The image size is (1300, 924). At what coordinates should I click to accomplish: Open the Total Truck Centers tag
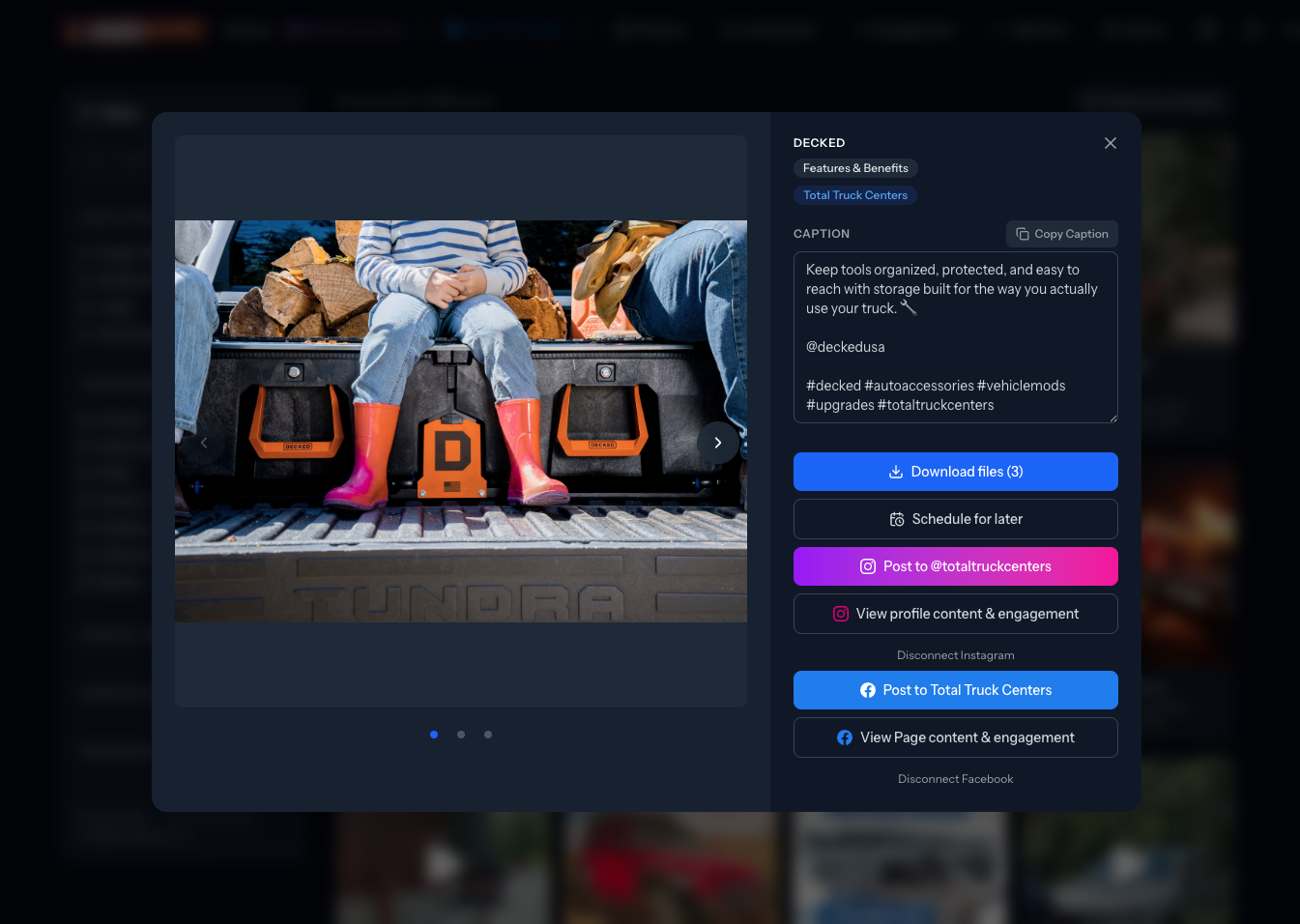click(855, 195)
